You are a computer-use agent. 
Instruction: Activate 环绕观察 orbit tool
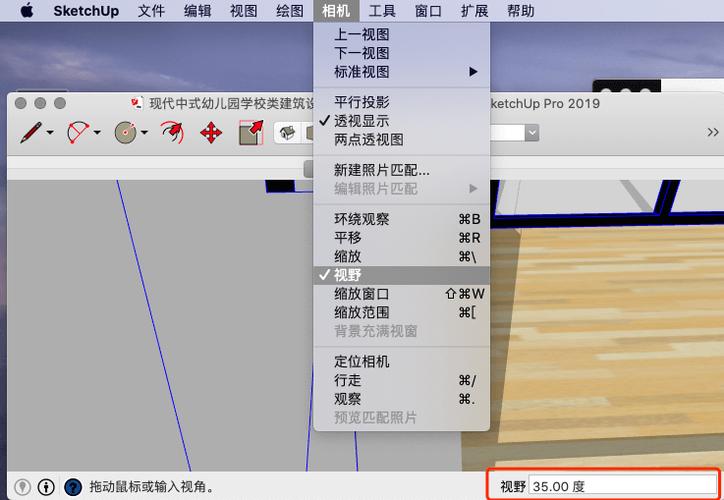401,219
